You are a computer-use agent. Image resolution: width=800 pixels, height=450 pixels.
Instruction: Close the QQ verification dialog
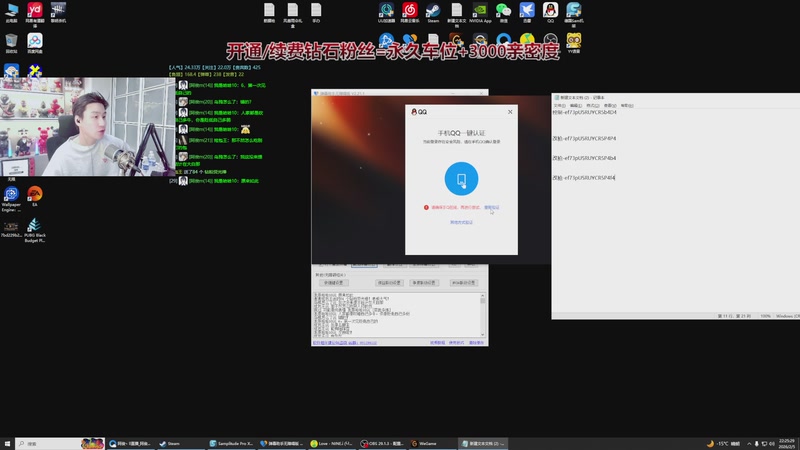[509, 112]
